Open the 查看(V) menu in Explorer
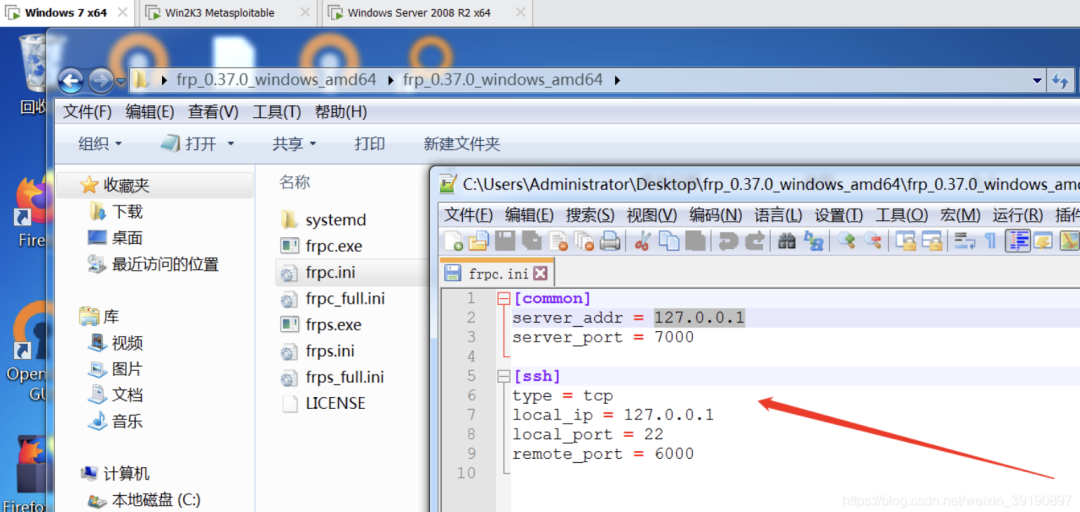The height and width of the screenshot is (512, 1080). tap(214, 112)
